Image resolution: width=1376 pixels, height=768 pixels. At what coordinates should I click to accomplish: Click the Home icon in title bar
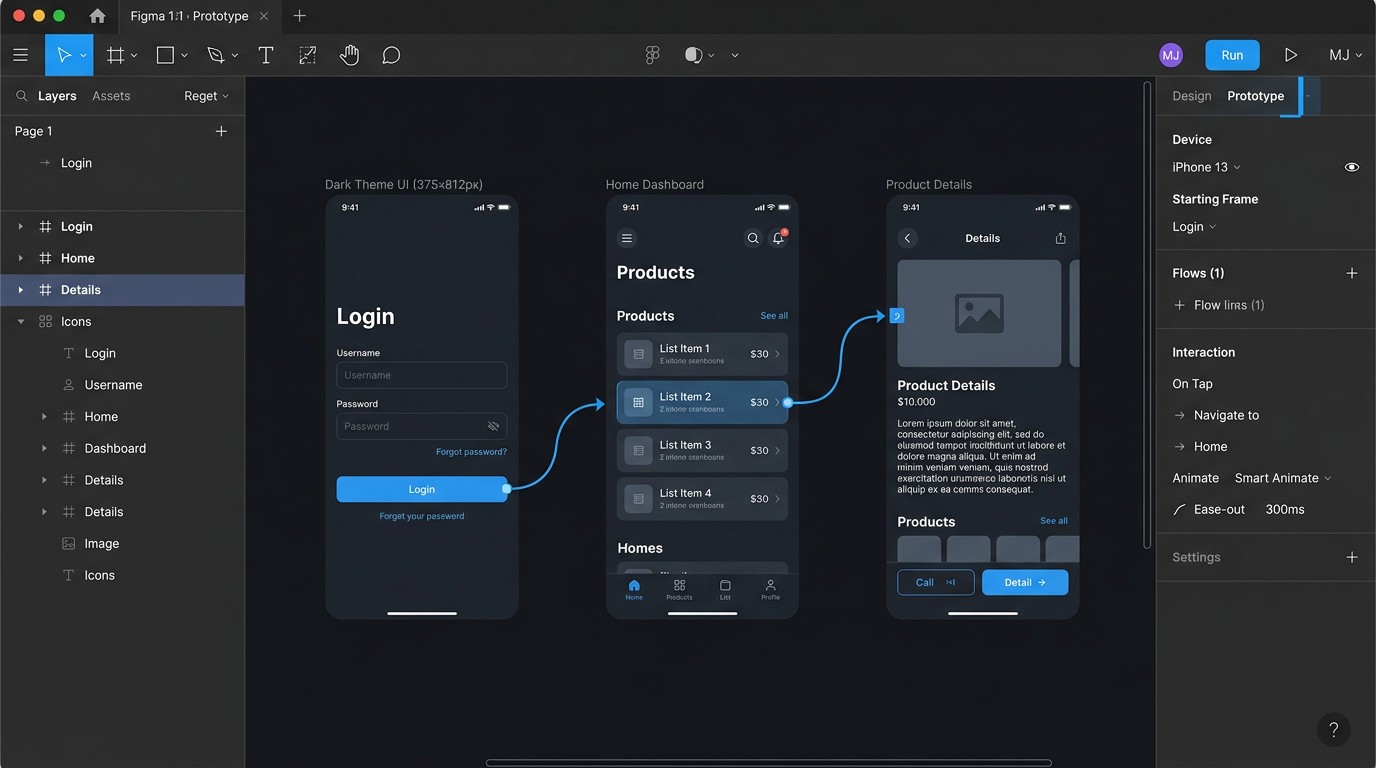97,16
